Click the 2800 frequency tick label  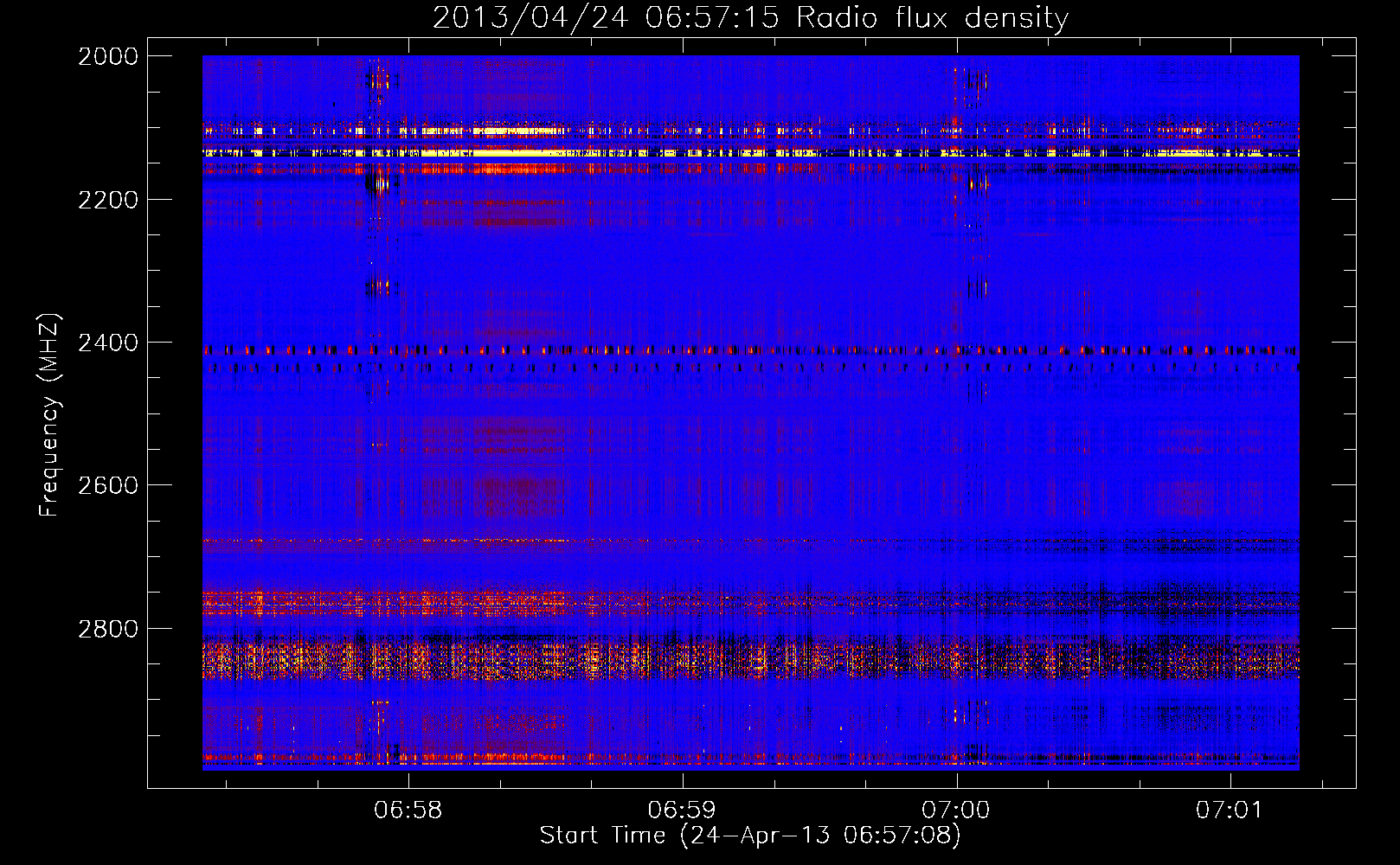108,629
